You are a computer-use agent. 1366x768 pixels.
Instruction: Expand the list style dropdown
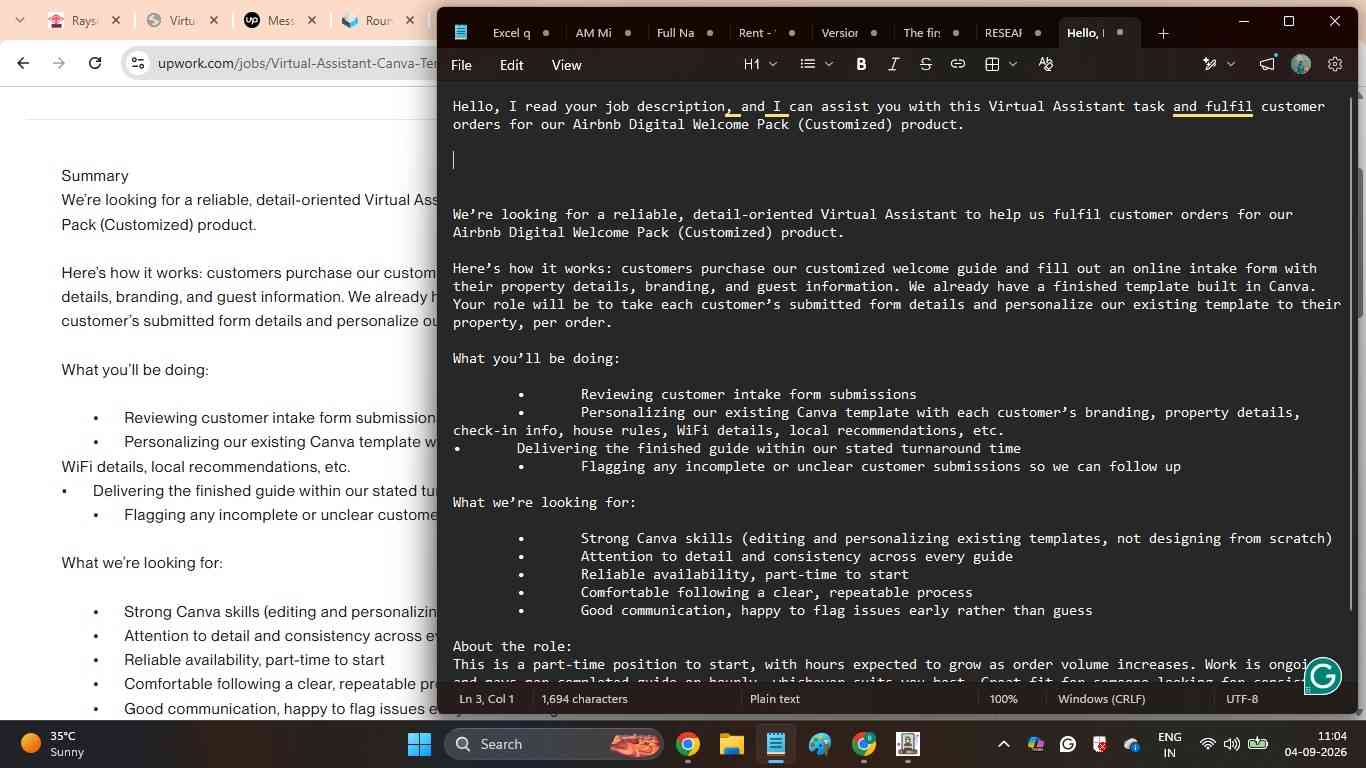(x=816, y=64)
